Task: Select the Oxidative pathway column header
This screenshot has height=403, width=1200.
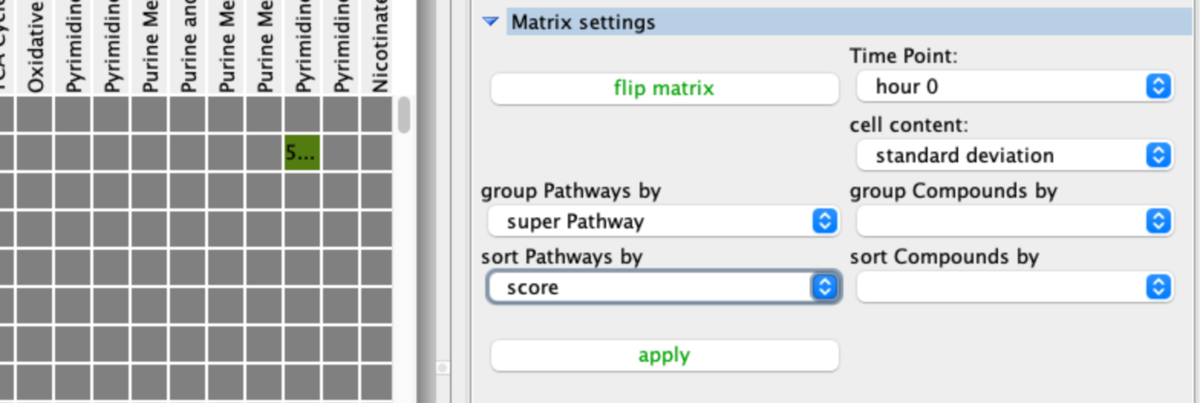Action: point(36,50)
